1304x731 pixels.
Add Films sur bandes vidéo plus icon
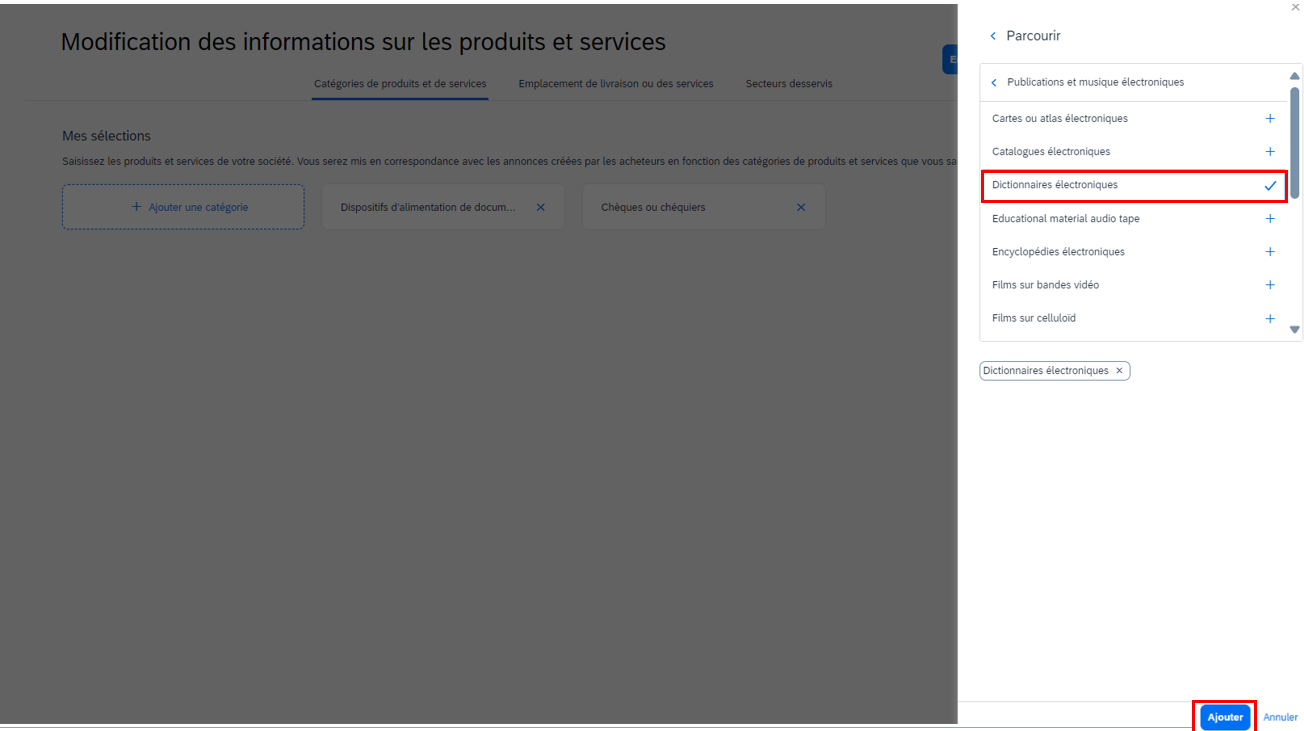click(x=1270, y=285)
